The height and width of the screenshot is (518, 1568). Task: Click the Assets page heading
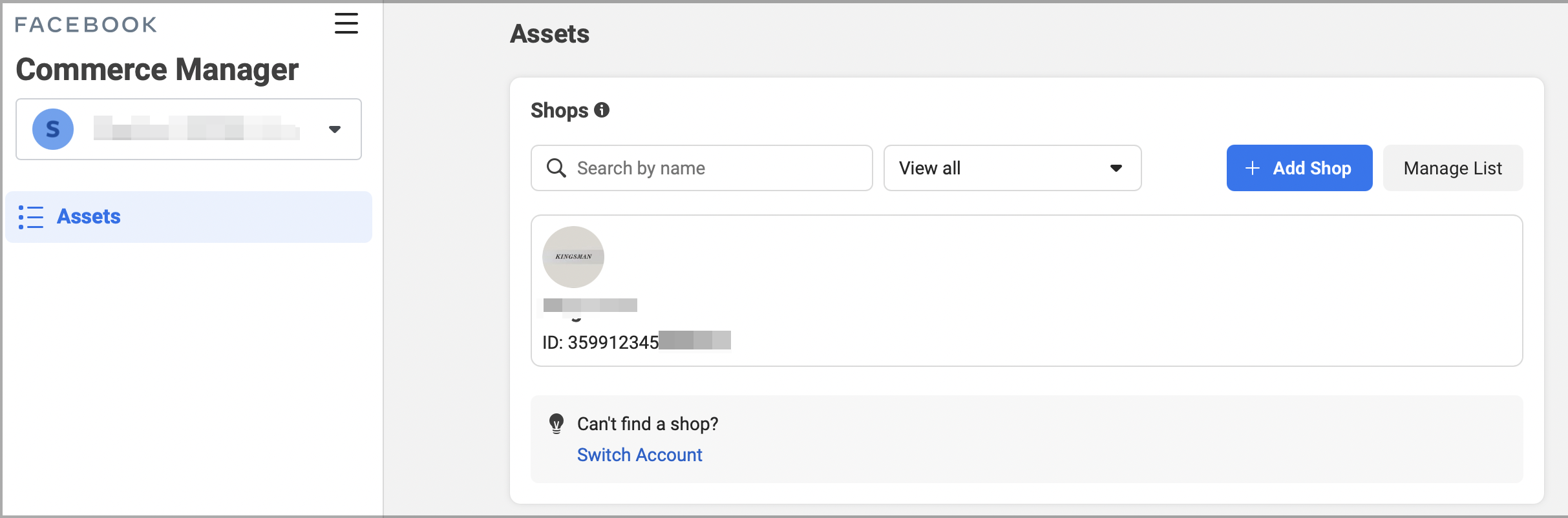click(x=549, y=34)
